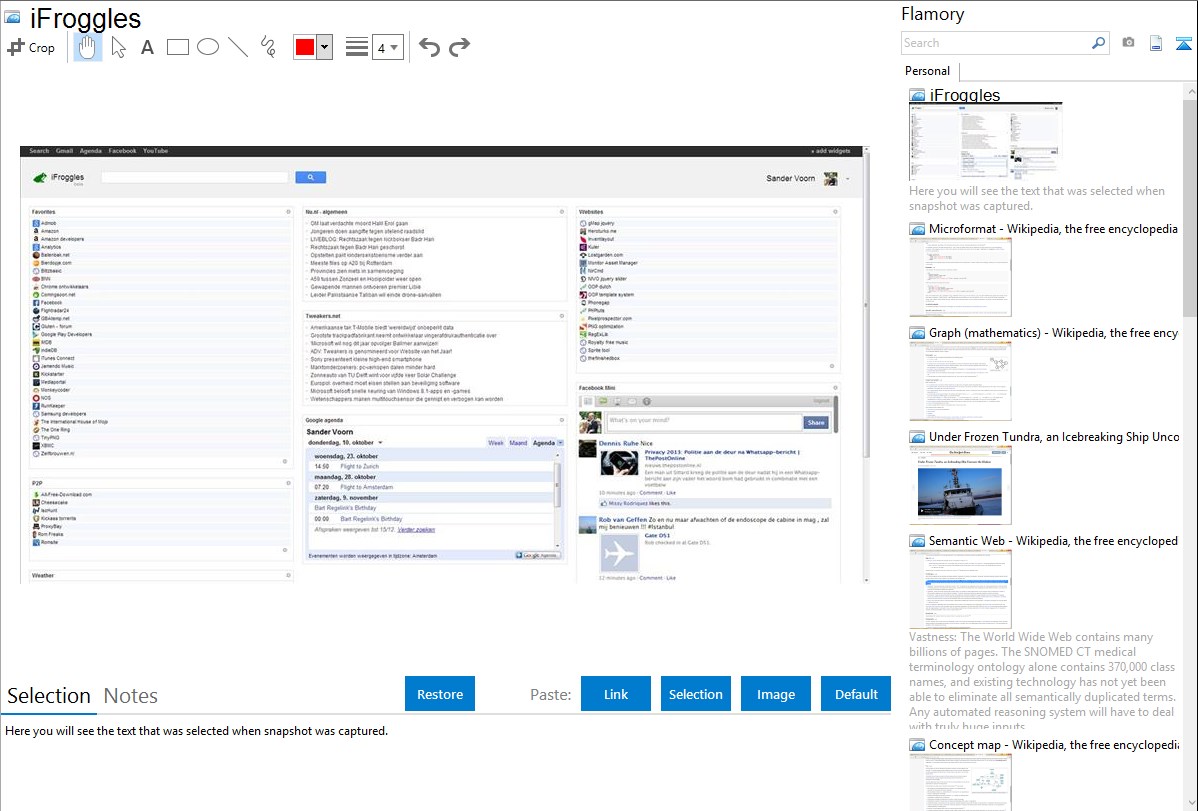
Task: Click the Paste Link button
Action: [x=616, y=694]
